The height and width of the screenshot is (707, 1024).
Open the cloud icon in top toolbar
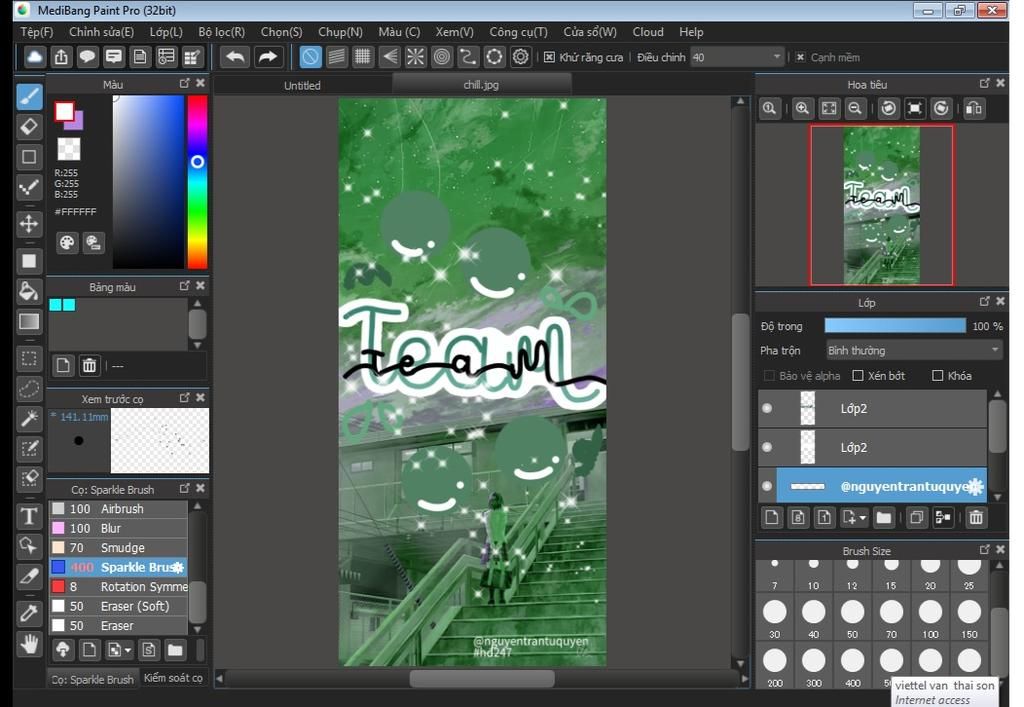[35, 57]
